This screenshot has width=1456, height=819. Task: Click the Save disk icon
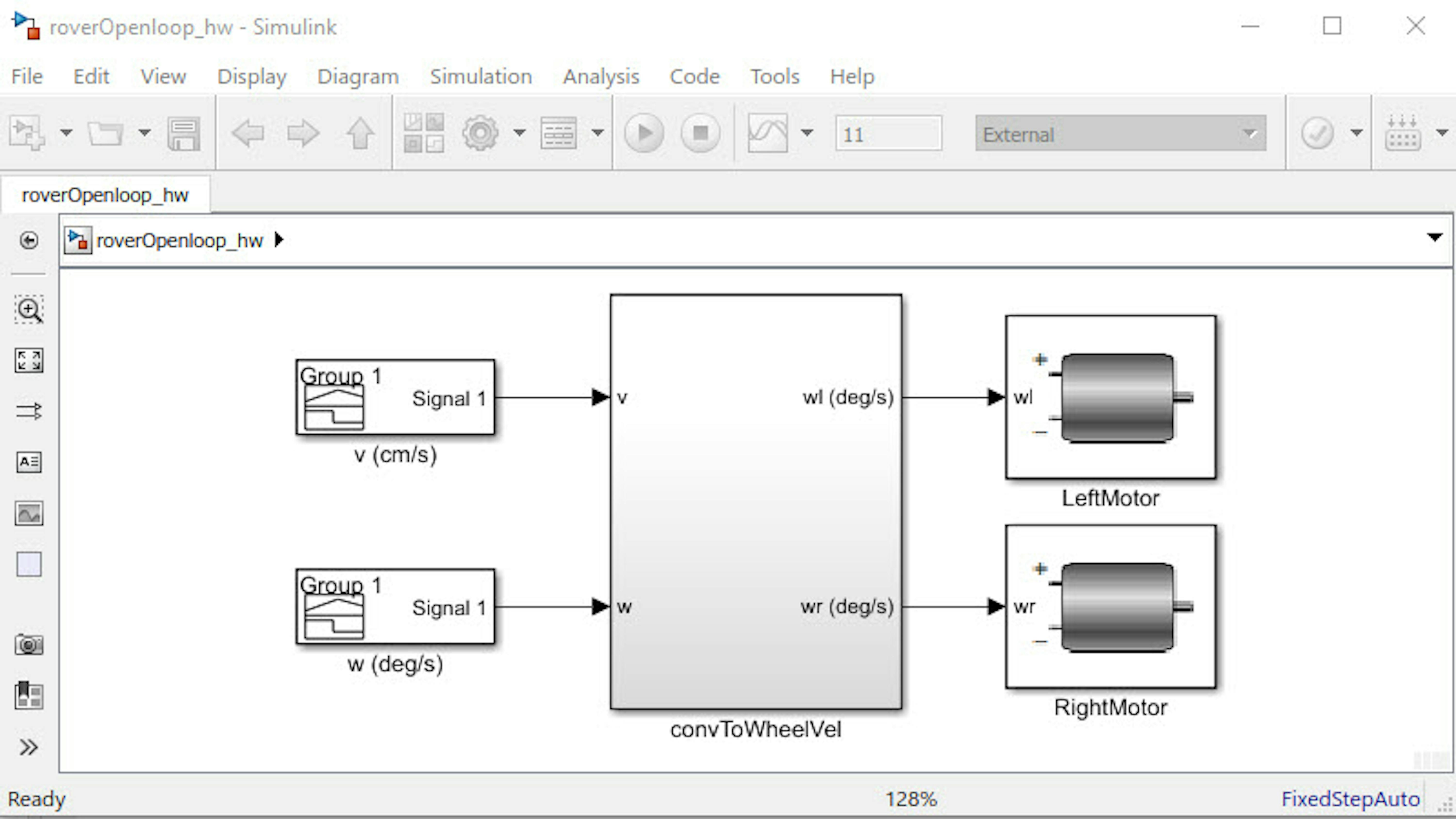click(184, 133)
